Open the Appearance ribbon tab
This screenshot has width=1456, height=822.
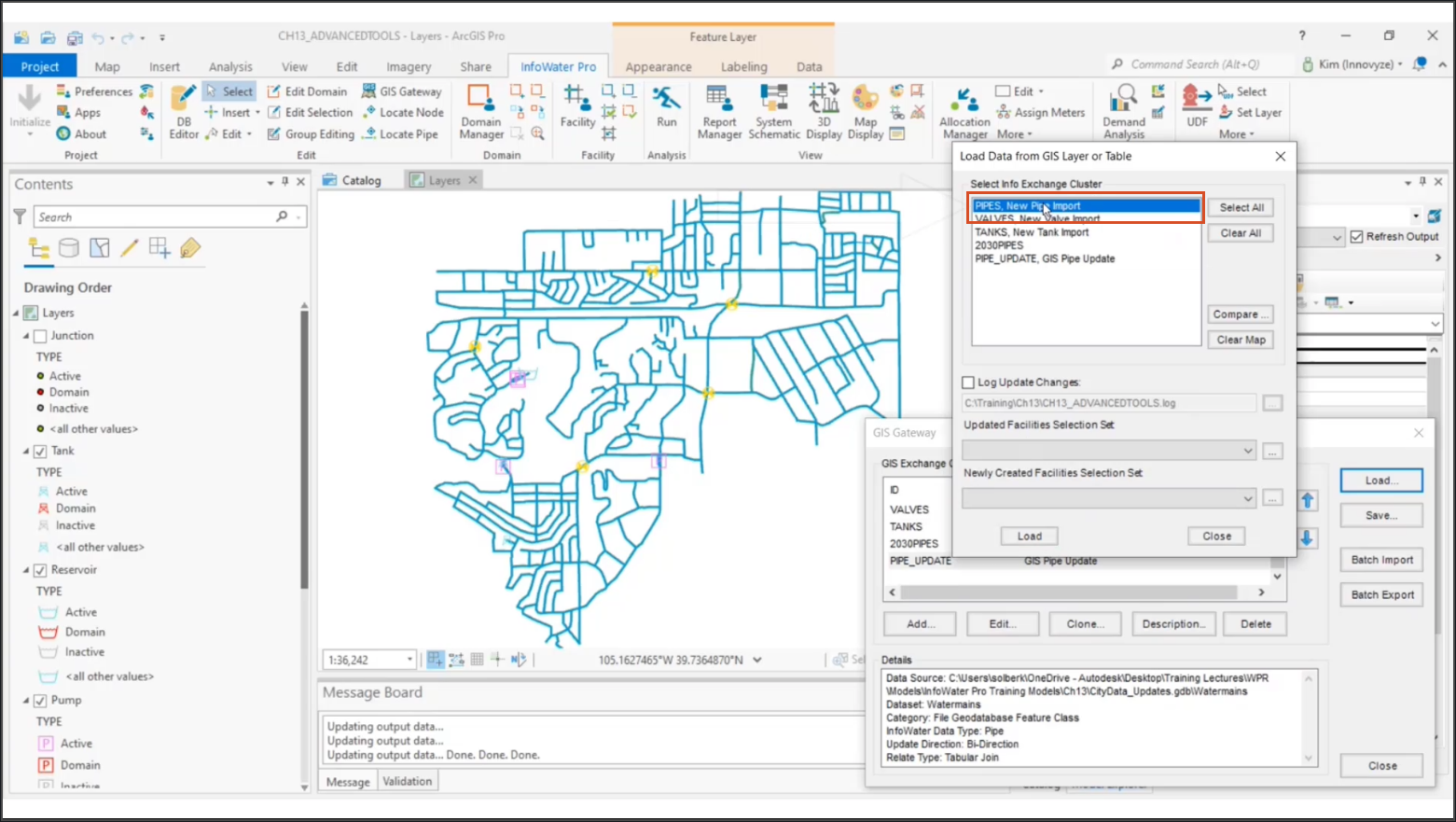[x=659, y=66]
